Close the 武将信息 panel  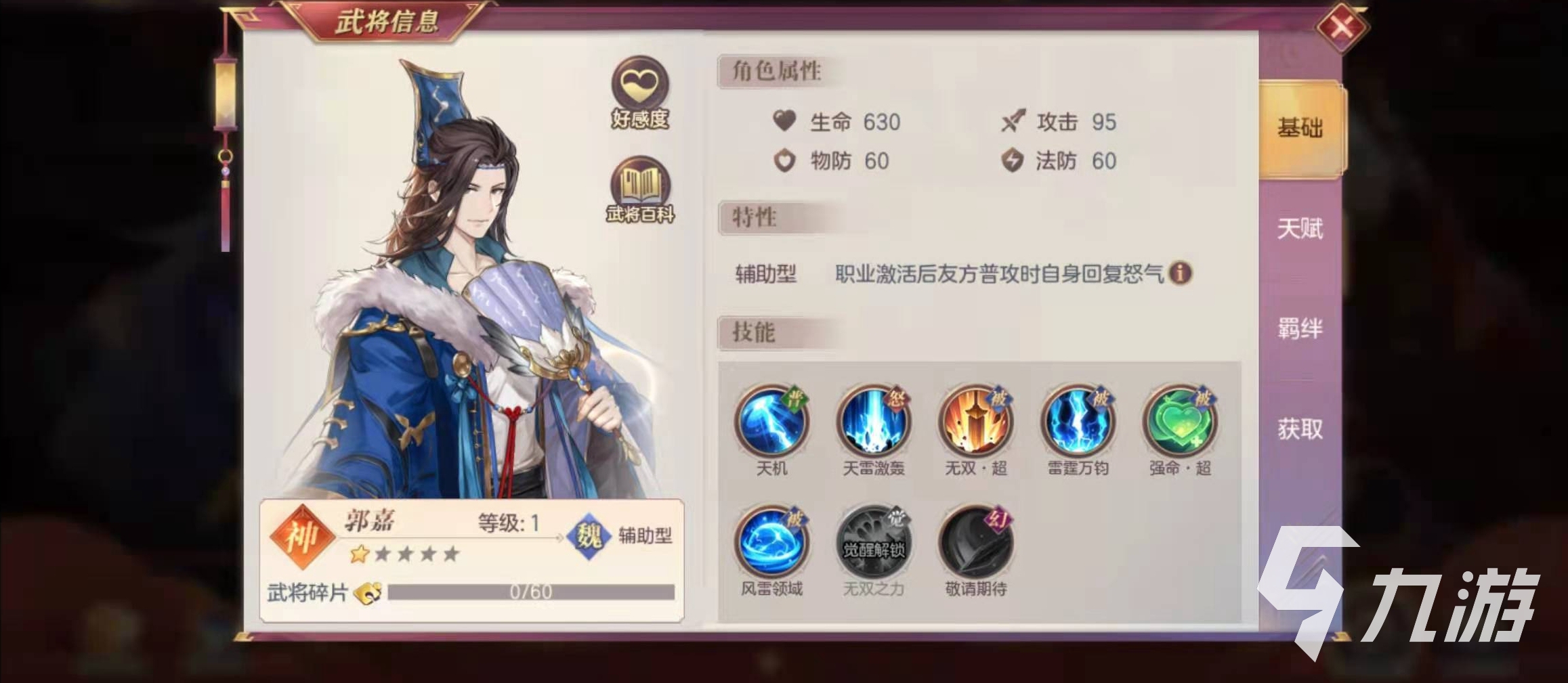[1342, 27]
